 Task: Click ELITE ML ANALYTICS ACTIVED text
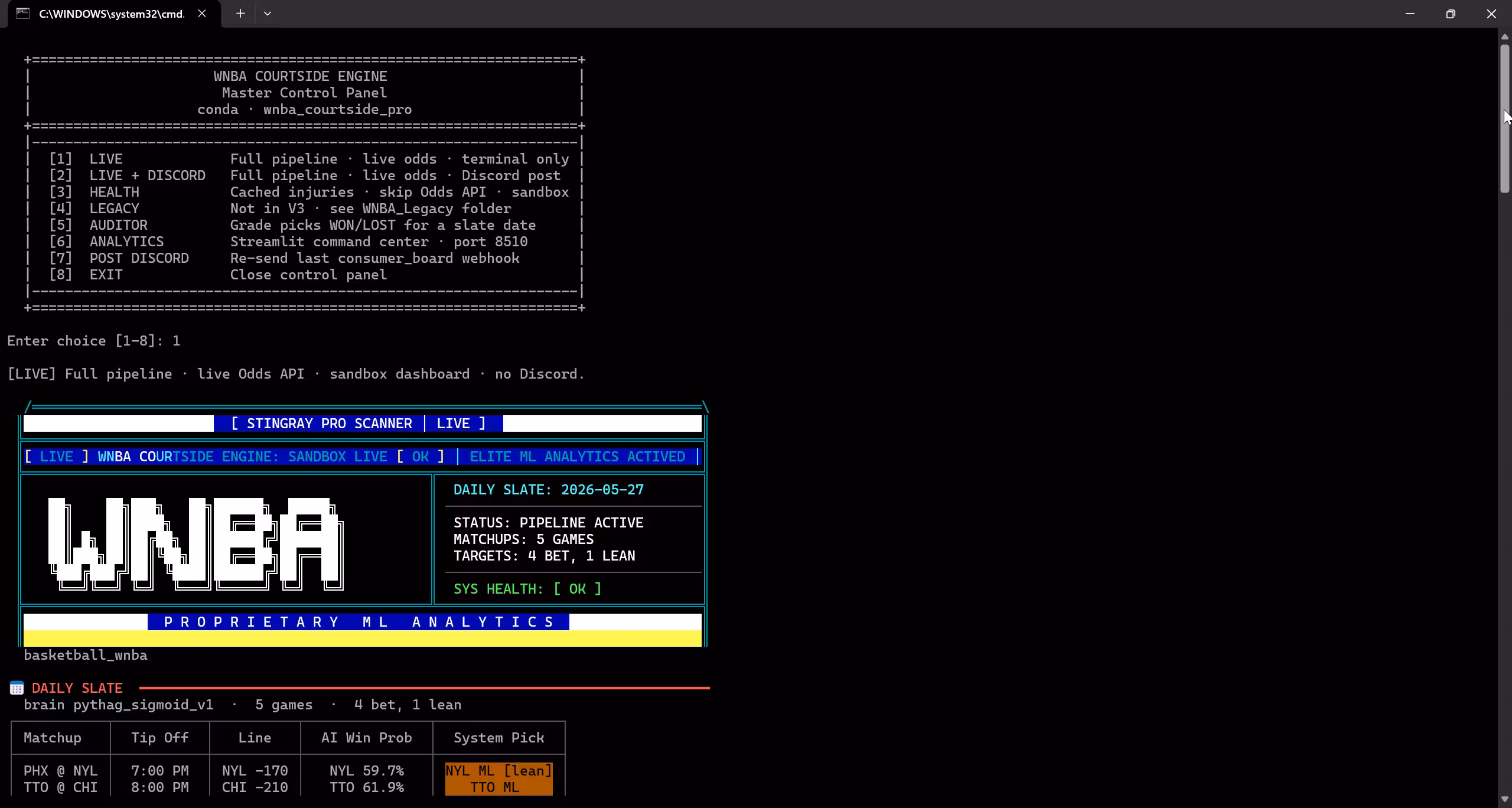click(578, 457)
